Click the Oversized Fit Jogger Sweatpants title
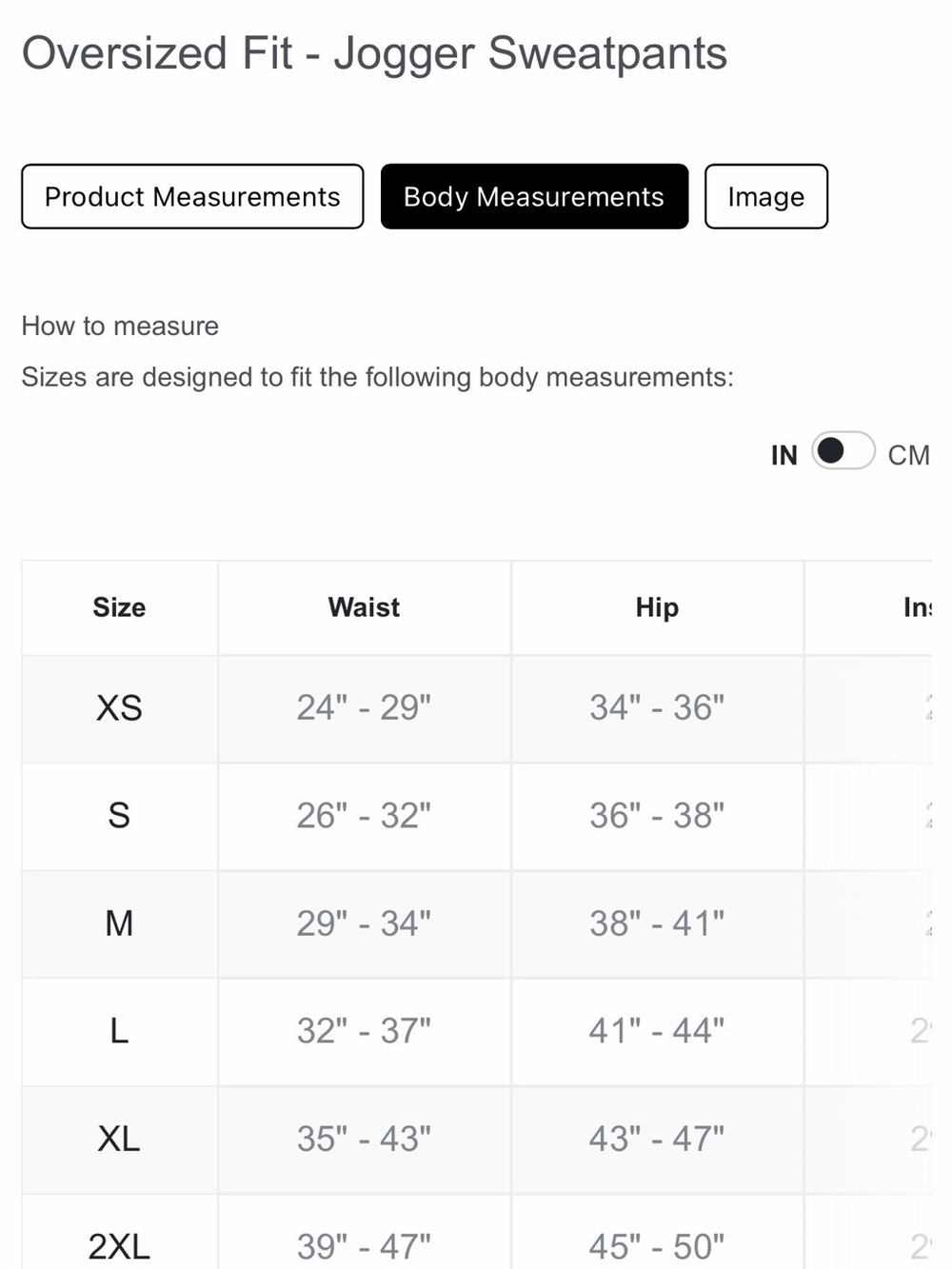 click(x=374, y=53)
